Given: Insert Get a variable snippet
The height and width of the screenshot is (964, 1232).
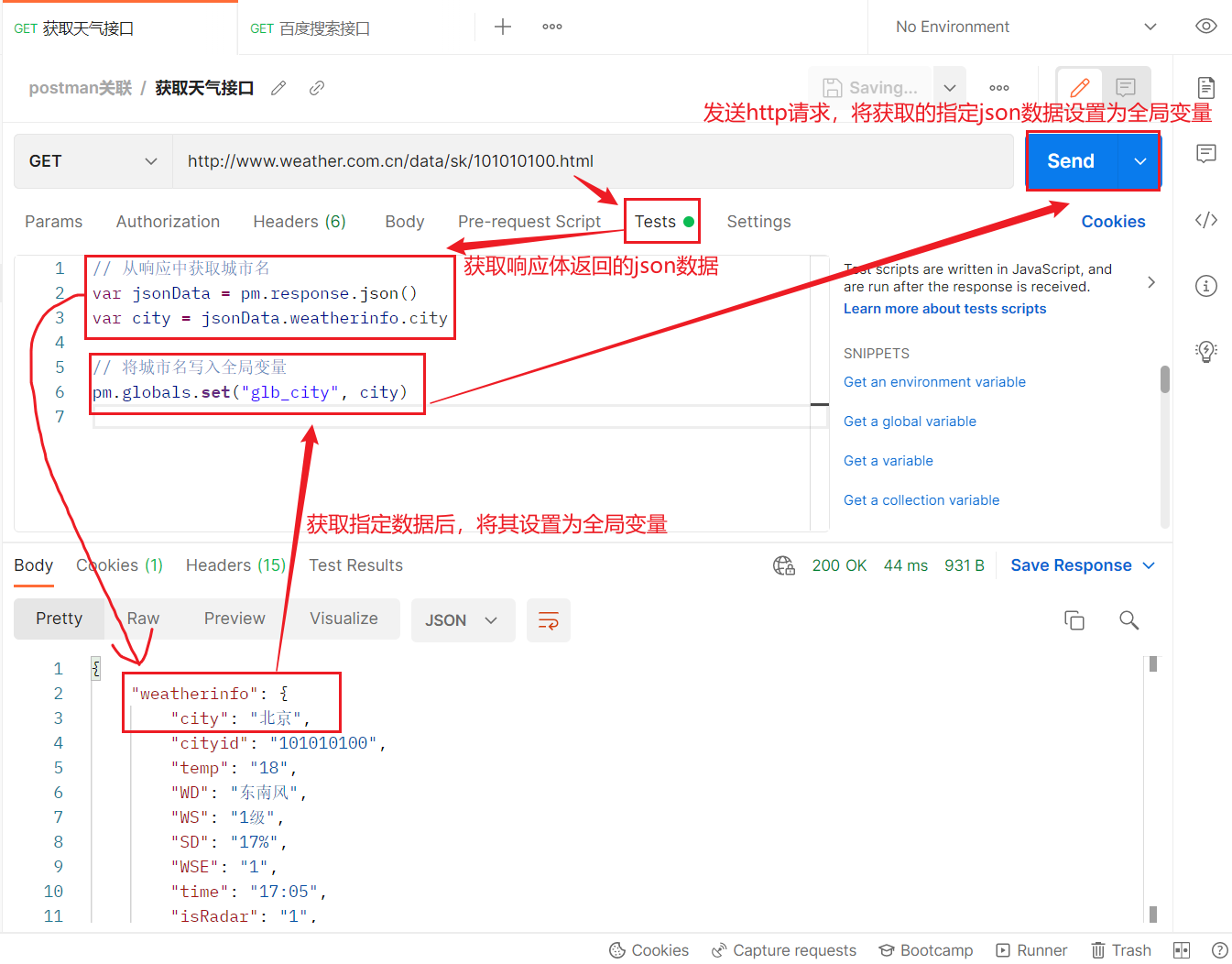Looking at the screenshot, I should point(889,461).
